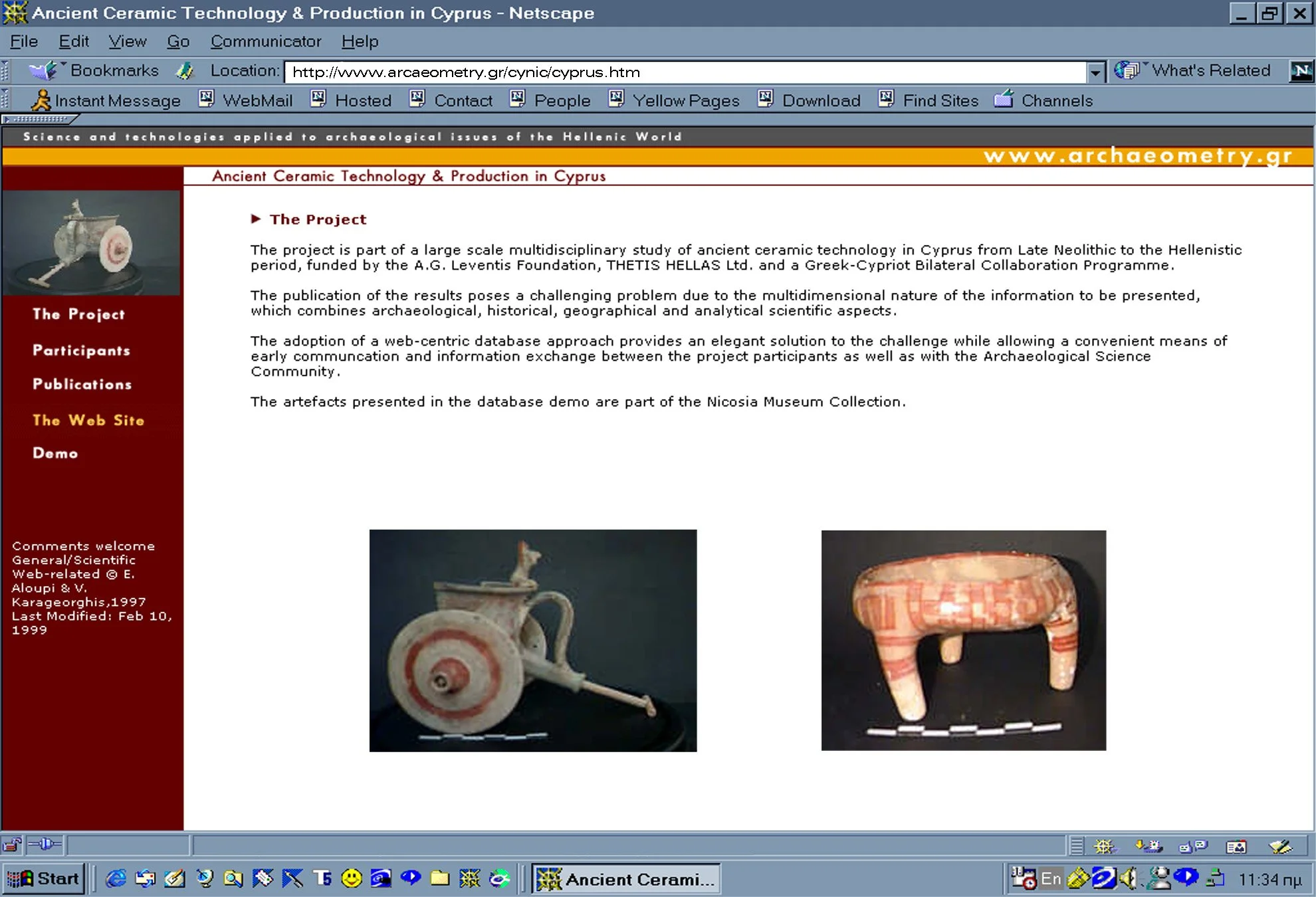Click the Netscape N logo to stop loading
This screenshot has height=897, width=1316.
[x=1301, y=71]
